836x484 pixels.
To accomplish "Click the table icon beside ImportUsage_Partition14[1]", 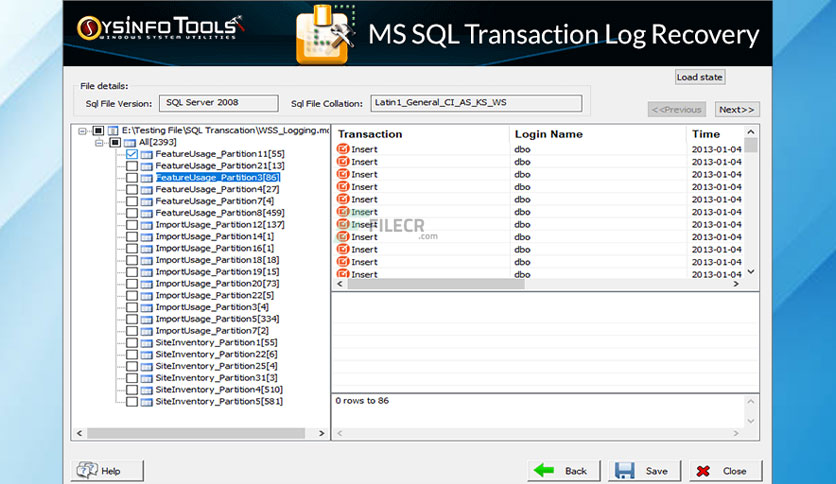I will click(147, 237).
